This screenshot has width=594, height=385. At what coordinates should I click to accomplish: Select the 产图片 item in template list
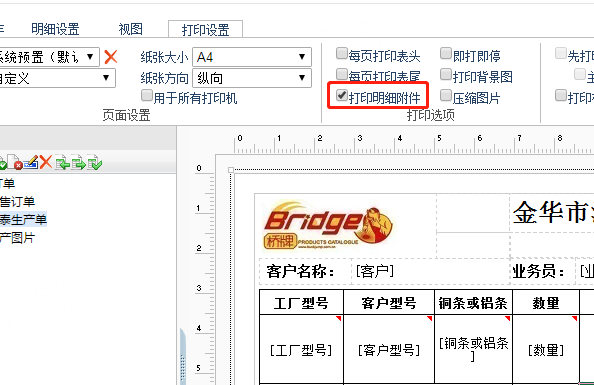coord(17,238)
